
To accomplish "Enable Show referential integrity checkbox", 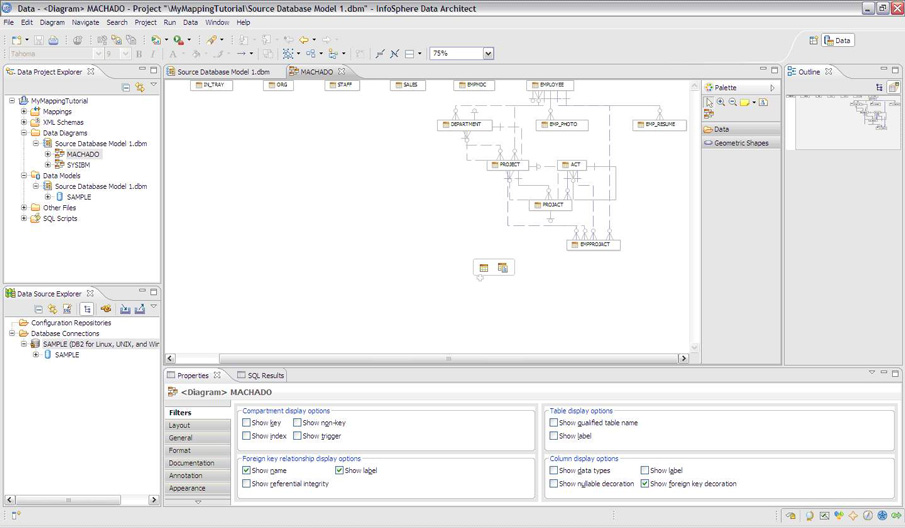I will coord(246,484).
